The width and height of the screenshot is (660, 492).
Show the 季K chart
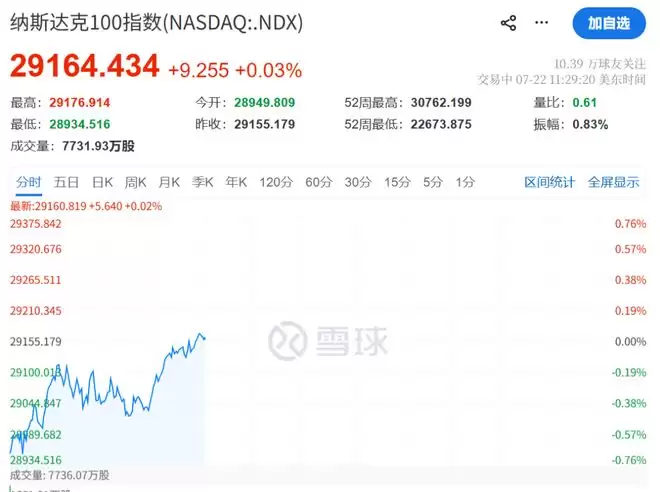202,182
